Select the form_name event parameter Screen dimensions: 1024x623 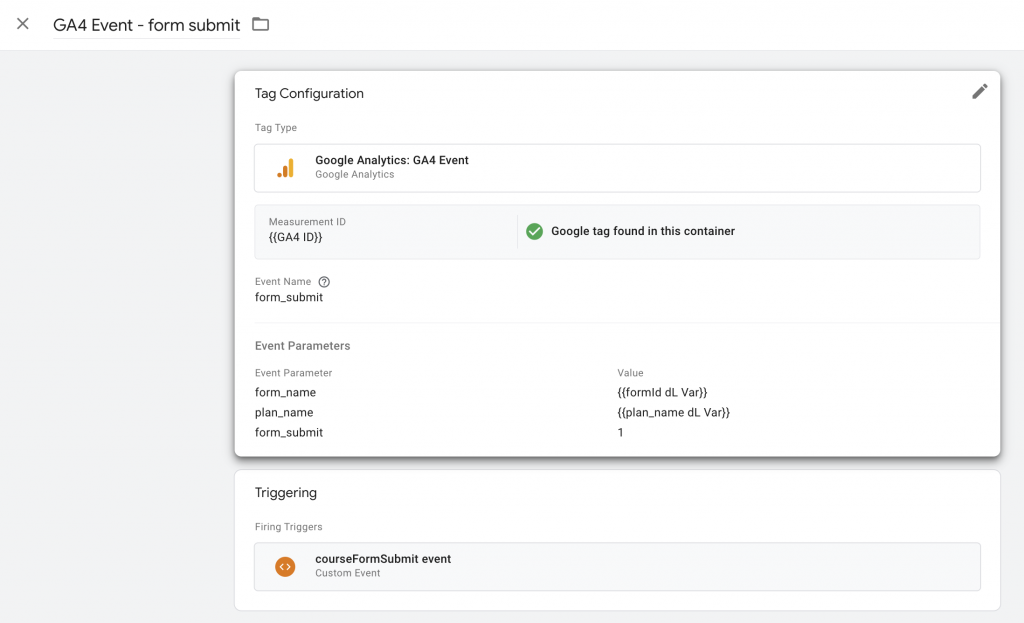(x=285, y=392)
